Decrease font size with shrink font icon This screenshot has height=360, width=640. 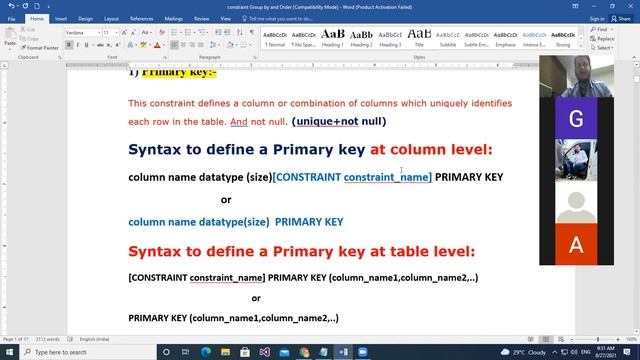(x=133, y=33)
